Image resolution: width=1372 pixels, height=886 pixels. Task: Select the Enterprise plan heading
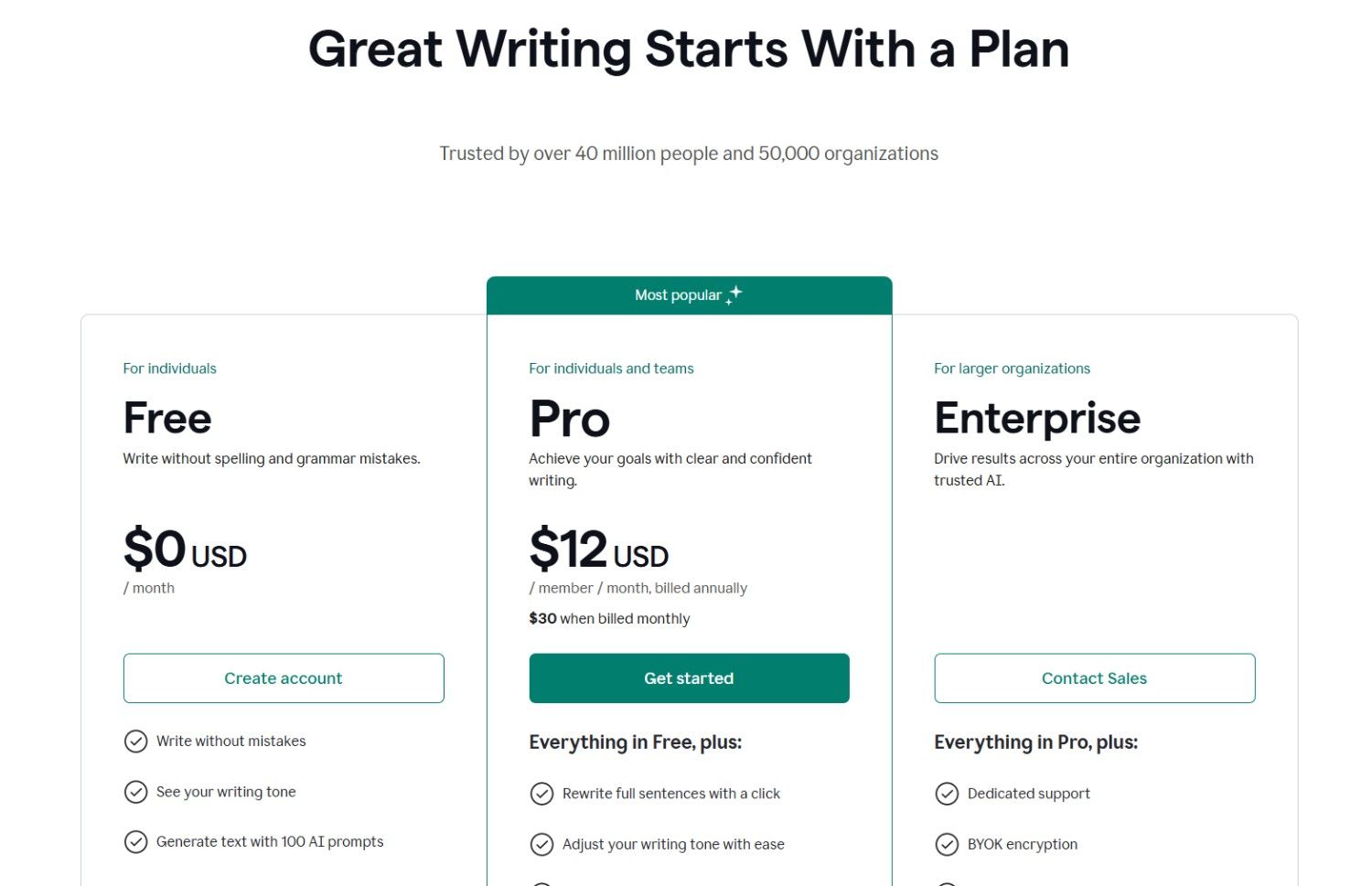click(x=1037, y=418)
